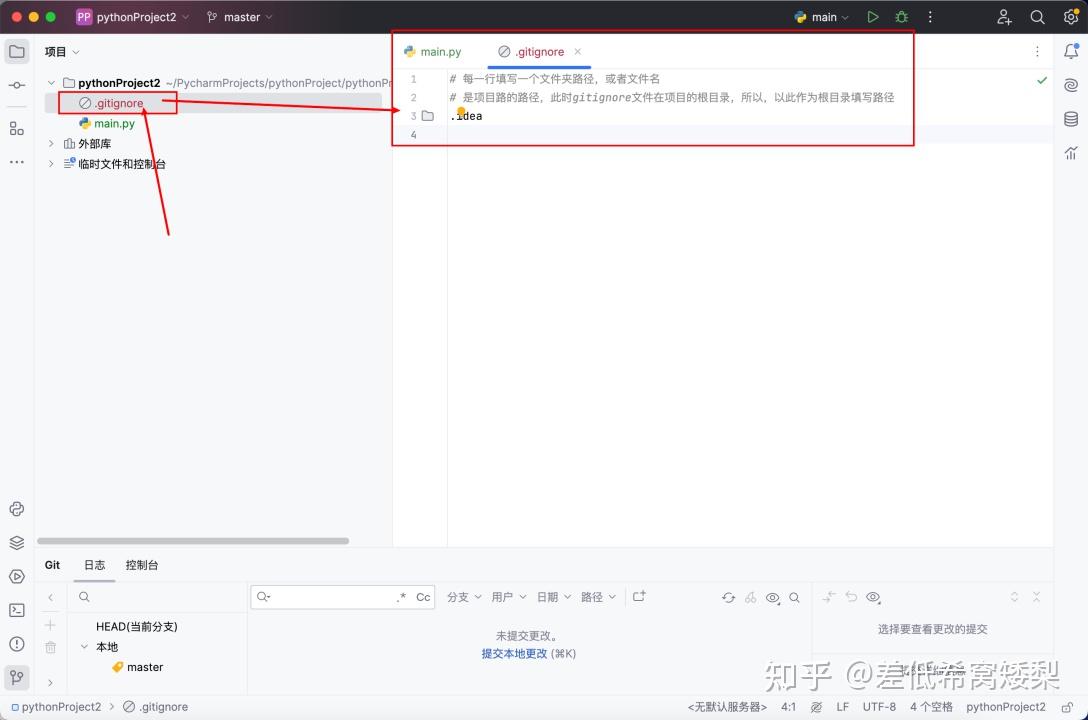Open the Project tool window folder icon
The width and height of the screenshot is (1088, 720).
click(x=17, y=51)
